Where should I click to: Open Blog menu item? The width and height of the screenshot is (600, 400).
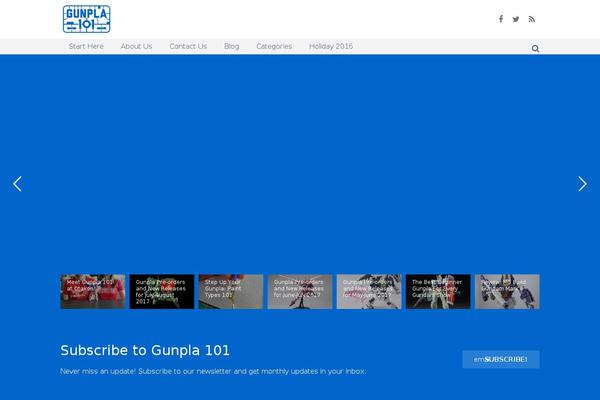[x=232, y=46]
